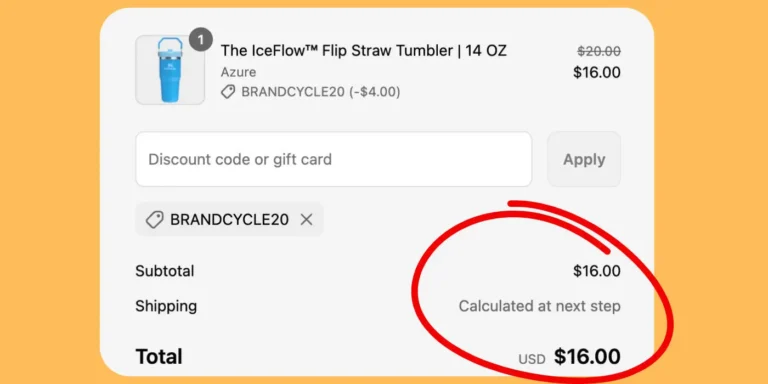768x384 pixels.
Task: Click the BRANDCYCLE20 chip label
Action: [x=229, y=220]
